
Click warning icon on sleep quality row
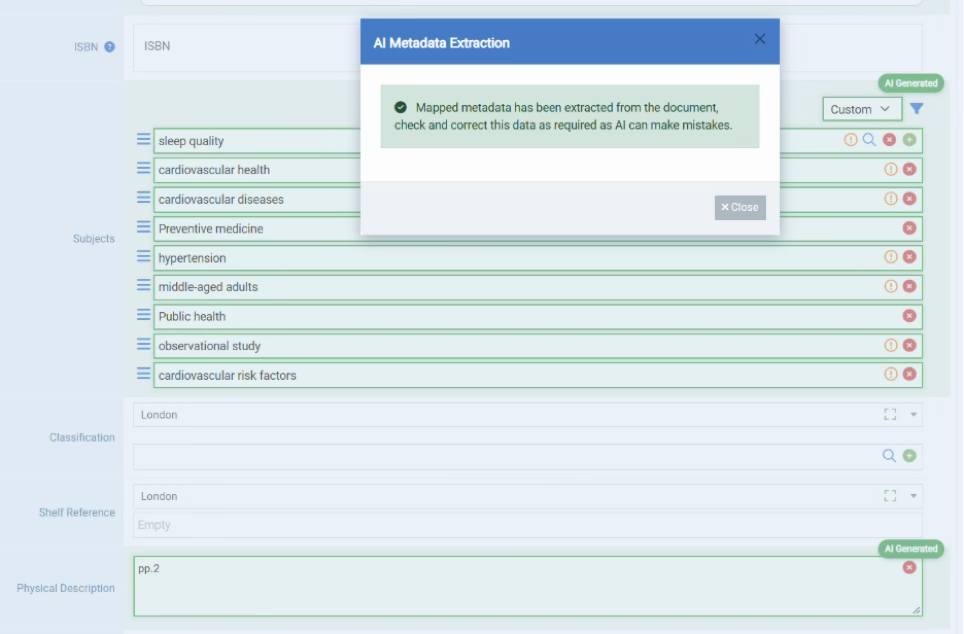pyautogui.click(x=850, y=140)
